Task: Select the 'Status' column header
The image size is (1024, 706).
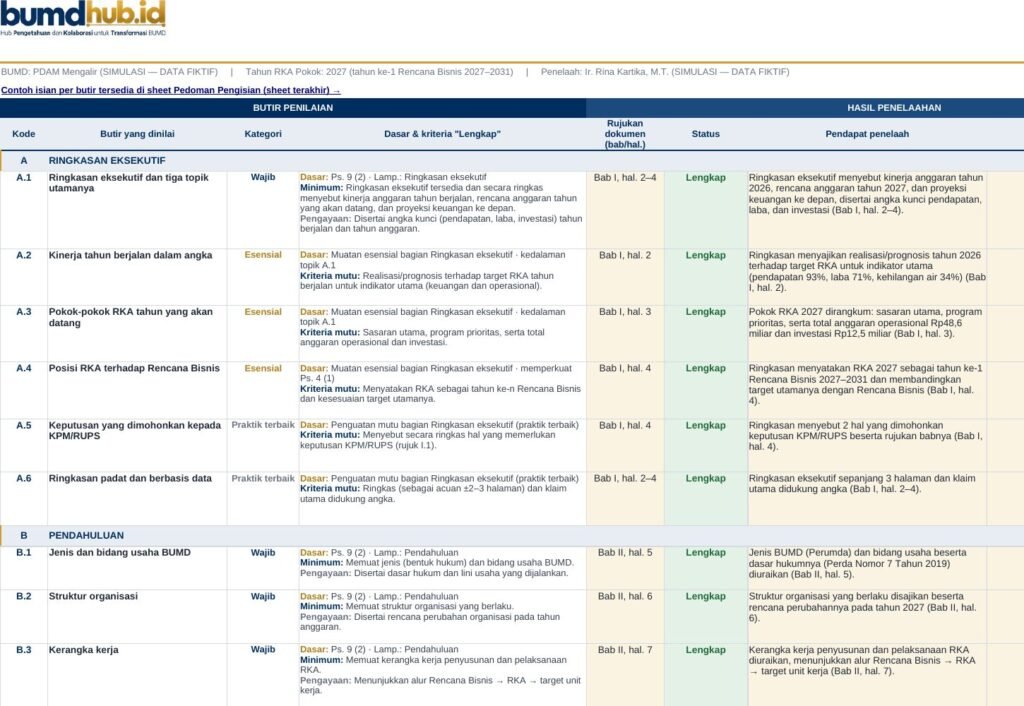Action: [x=705, y=134]
